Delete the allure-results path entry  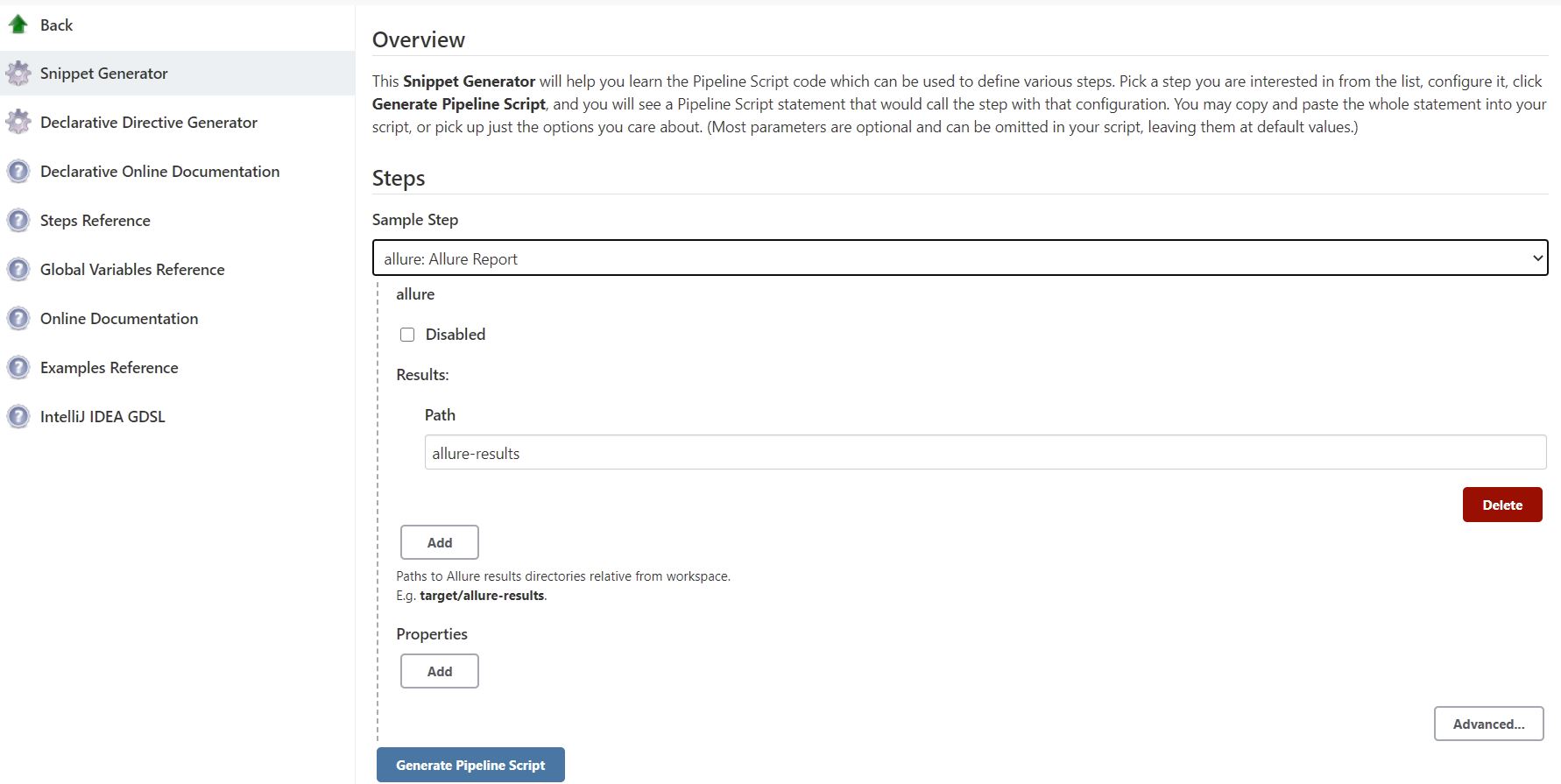[x=1501, y=505]
